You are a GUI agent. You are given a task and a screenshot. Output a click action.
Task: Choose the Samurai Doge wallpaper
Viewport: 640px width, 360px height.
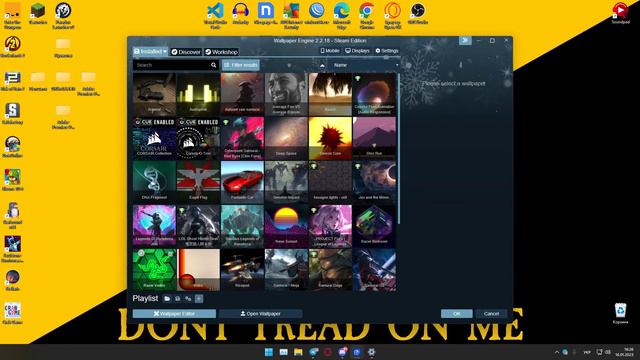330,270
